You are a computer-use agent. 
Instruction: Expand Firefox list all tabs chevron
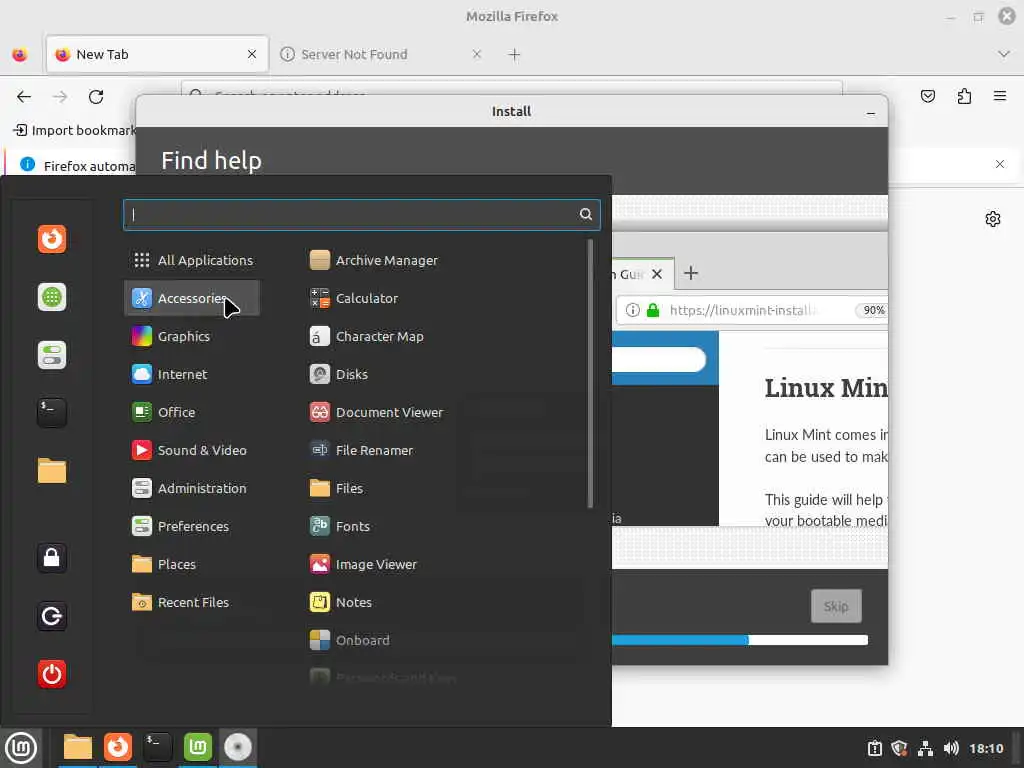pos(1004,54)
